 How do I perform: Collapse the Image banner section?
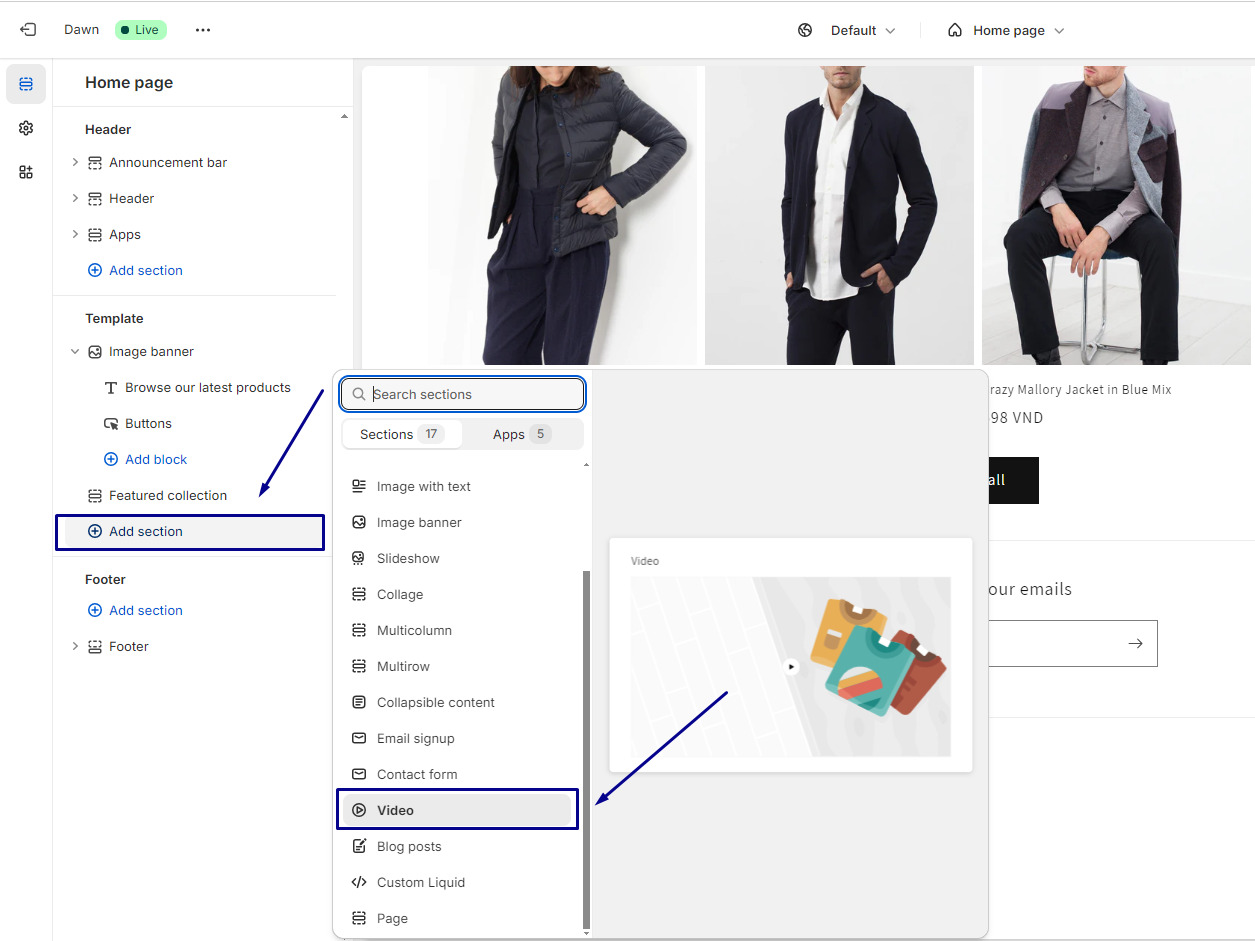coord(75,351)
